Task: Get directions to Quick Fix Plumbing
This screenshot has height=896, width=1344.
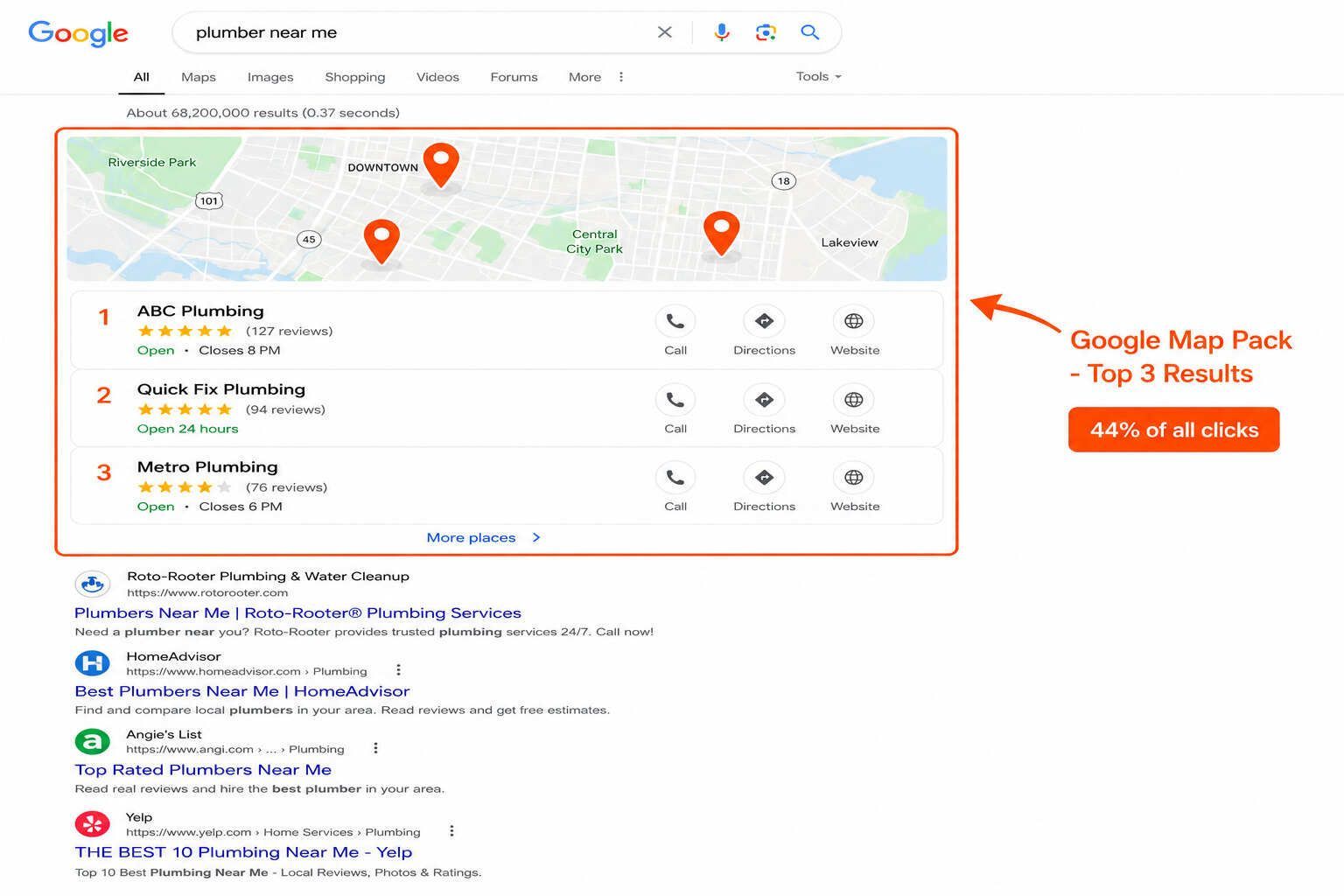Action: pos(765,400)
